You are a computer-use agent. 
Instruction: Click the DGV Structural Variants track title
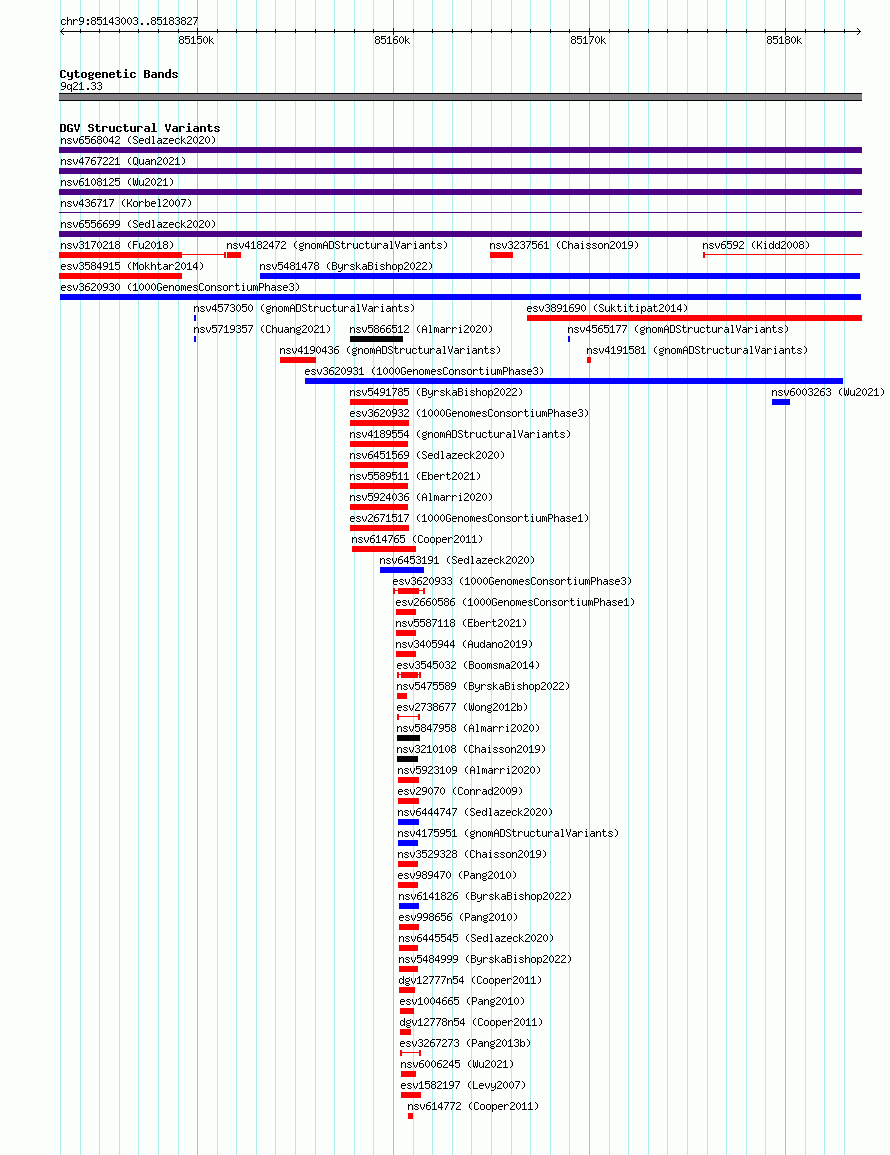[140, 128]
